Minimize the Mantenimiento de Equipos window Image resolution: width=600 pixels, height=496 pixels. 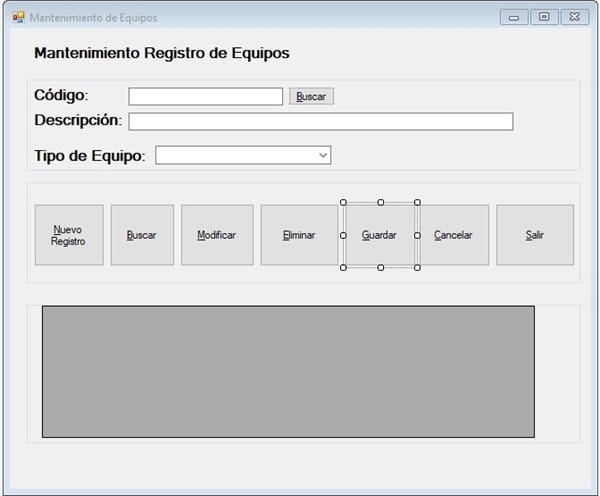coord(514,17)
